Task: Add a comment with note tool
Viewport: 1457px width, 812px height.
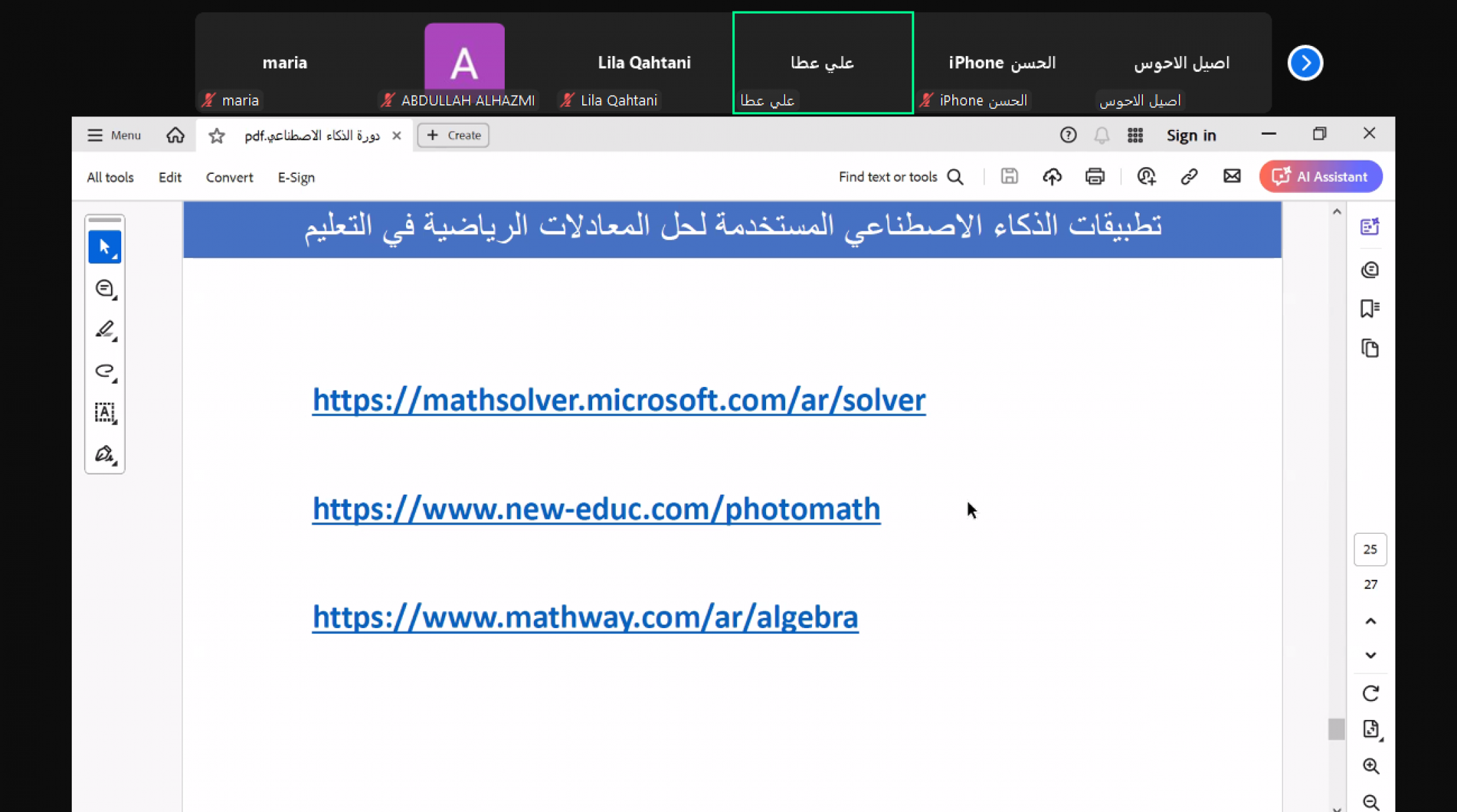Action: point(105,289)
